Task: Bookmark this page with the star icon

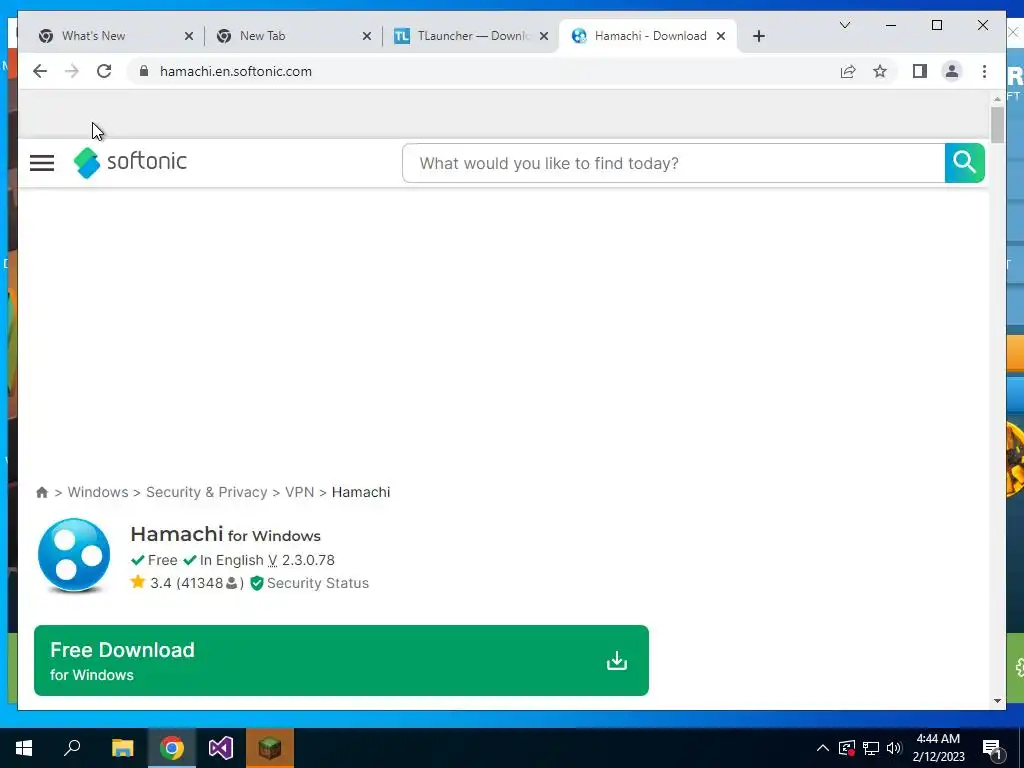Action: [880, 71]
